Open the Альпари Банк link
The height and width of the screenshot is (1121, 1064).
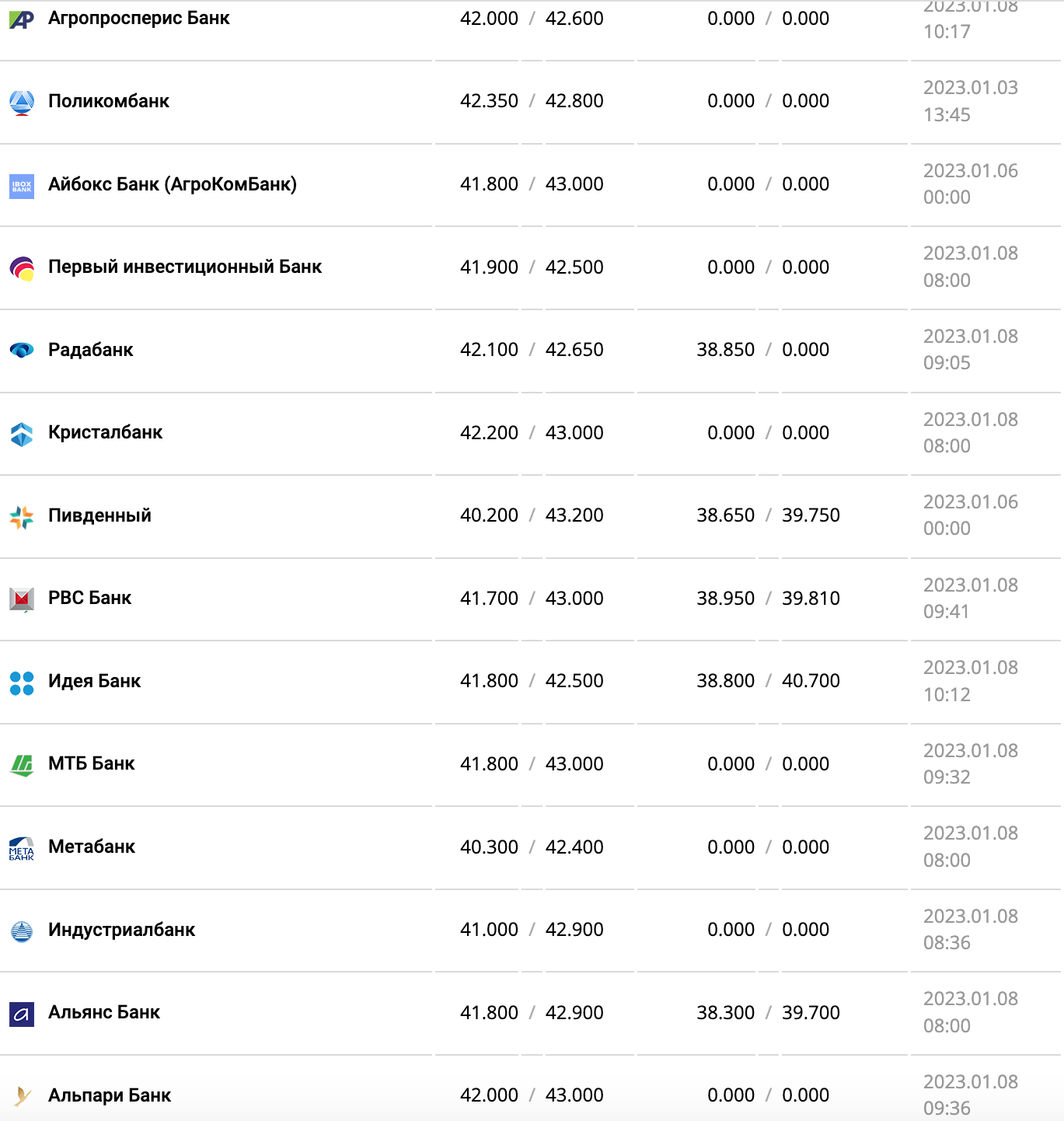pos(110,1095)
